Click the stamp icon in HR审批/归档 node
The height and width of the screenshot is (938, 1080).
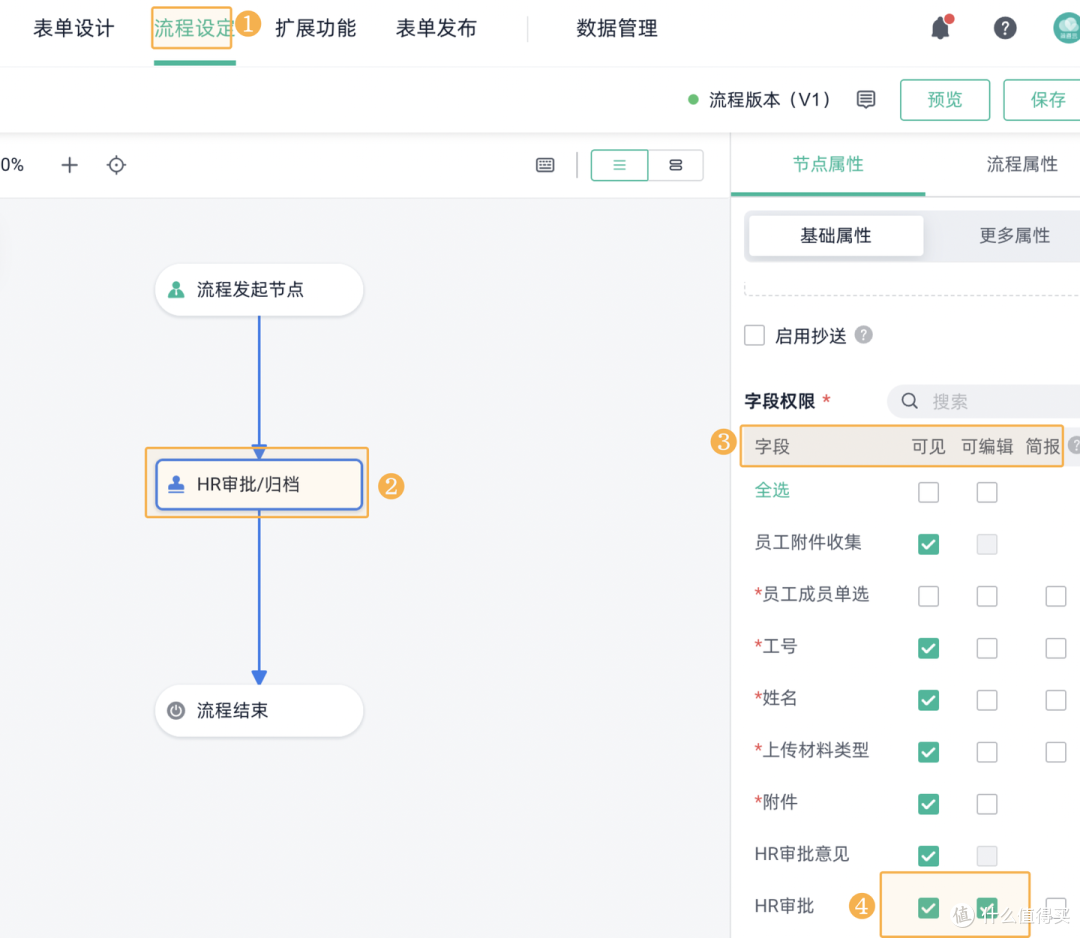click(176, 484)
